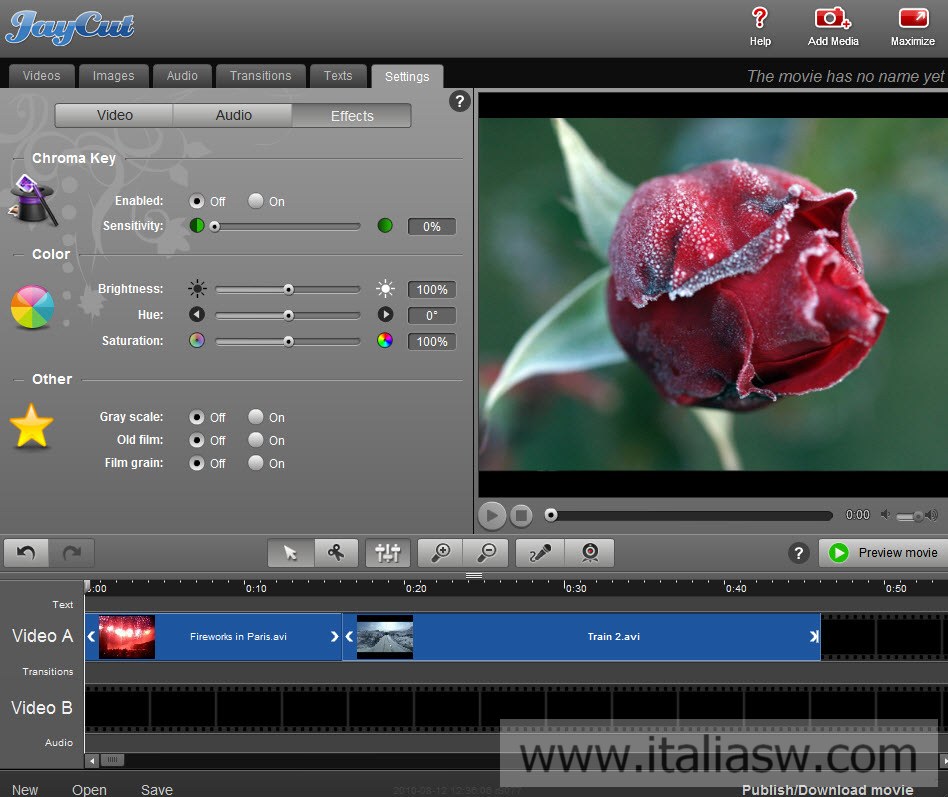Set Old film to On
The image size is (948, 797).
click(x=256, y=440)
